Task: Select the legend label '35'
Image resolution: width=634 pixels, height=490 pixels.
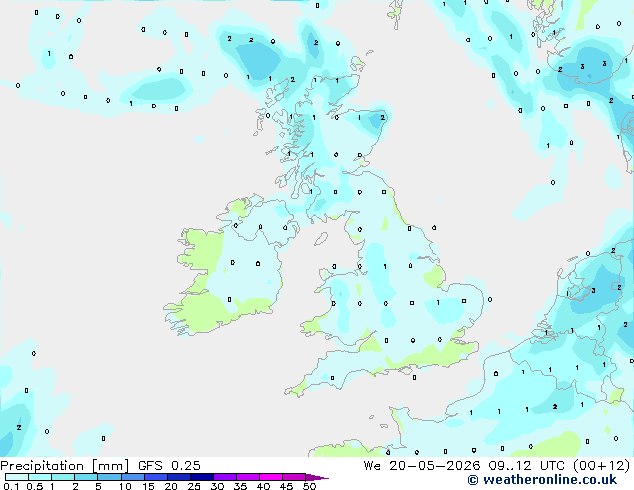Action: tap(240, 486)
